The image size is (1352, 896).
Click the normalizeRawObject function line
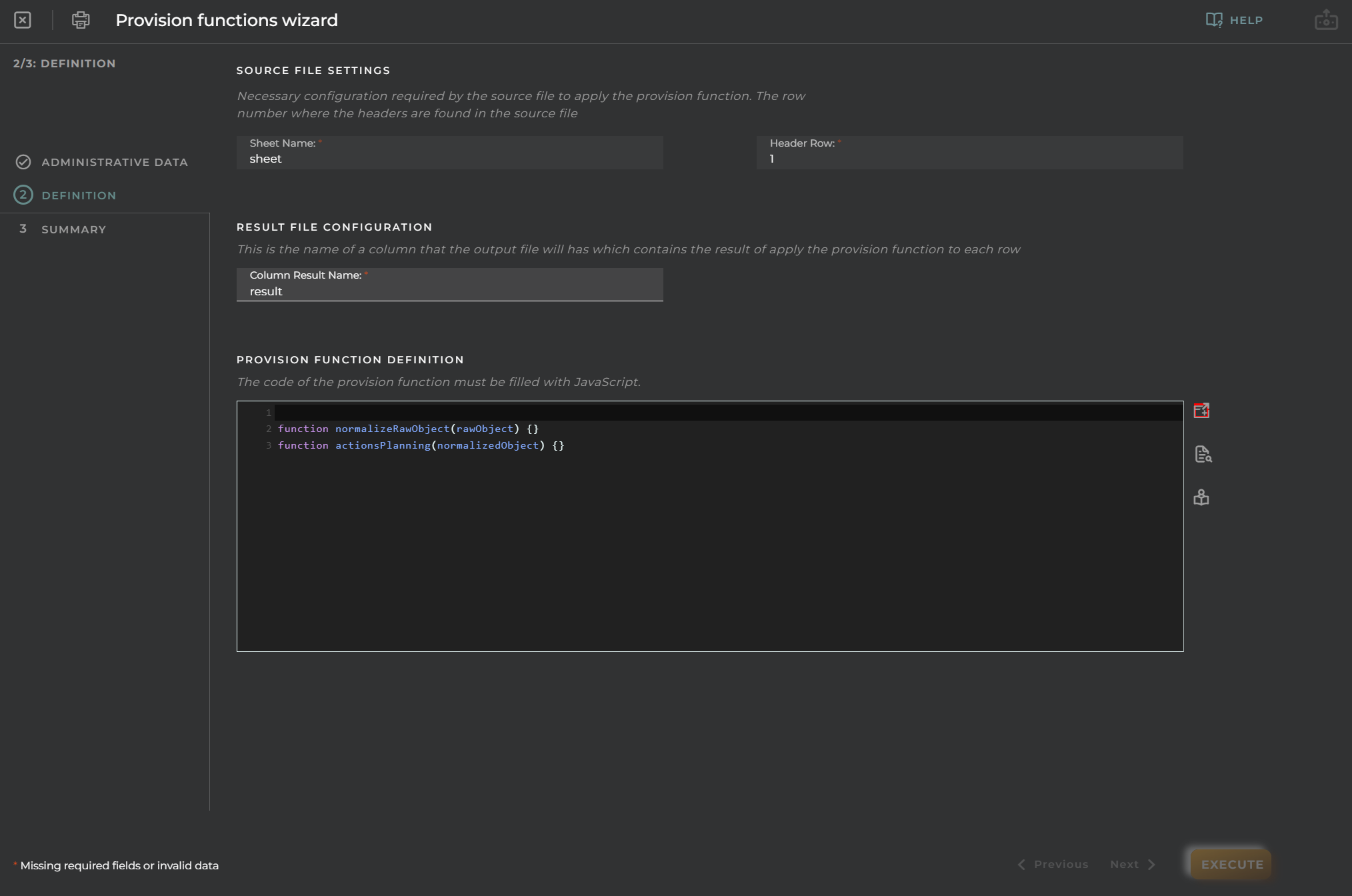408,429
